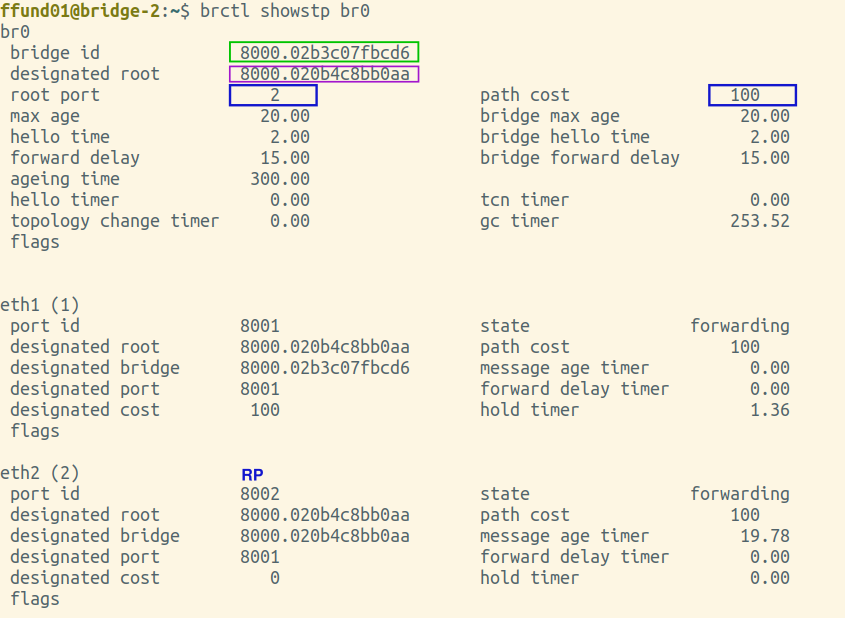The height and width of the screenshot is (618, 845).
Task: Click the magenta-boxed designated root value
Action: pos(324,74)
